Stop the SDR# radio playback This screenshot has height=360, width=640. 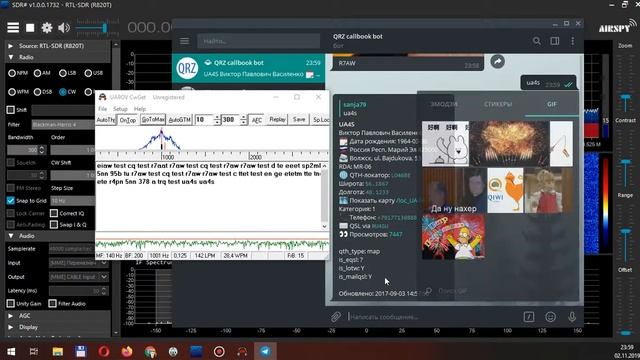tap(30, 28)
